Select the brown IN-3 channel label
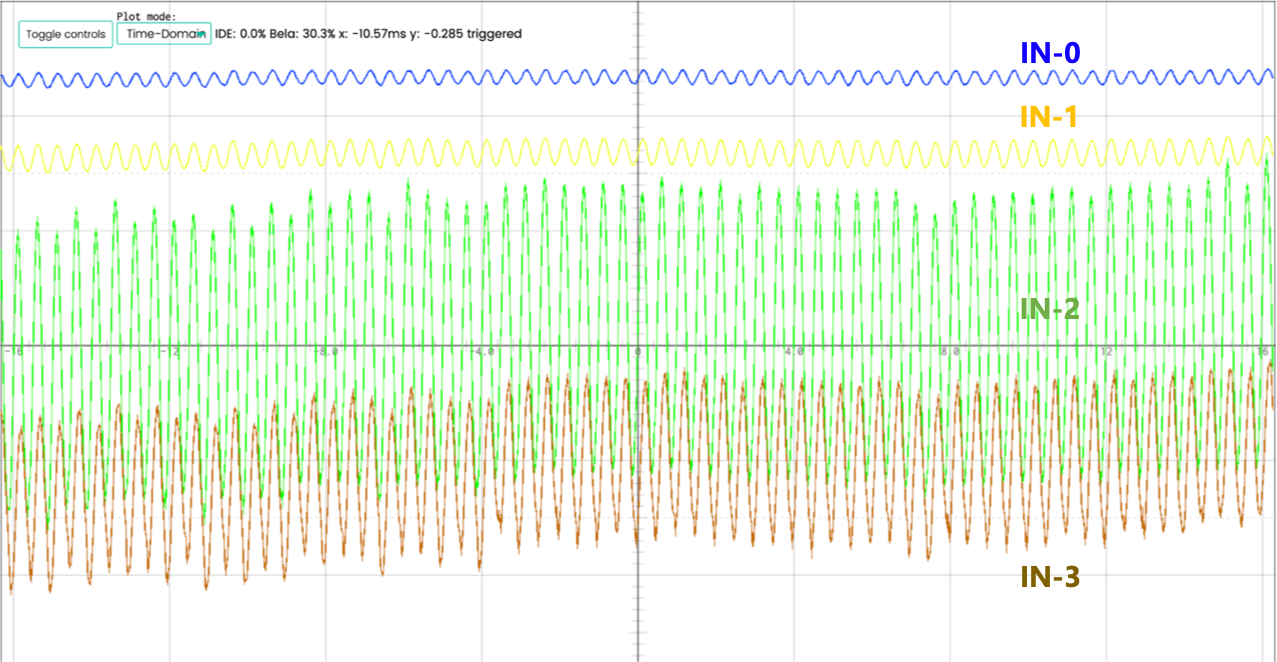The height and width of the screenshot is (662, 1277). (x=1049, y=576)
